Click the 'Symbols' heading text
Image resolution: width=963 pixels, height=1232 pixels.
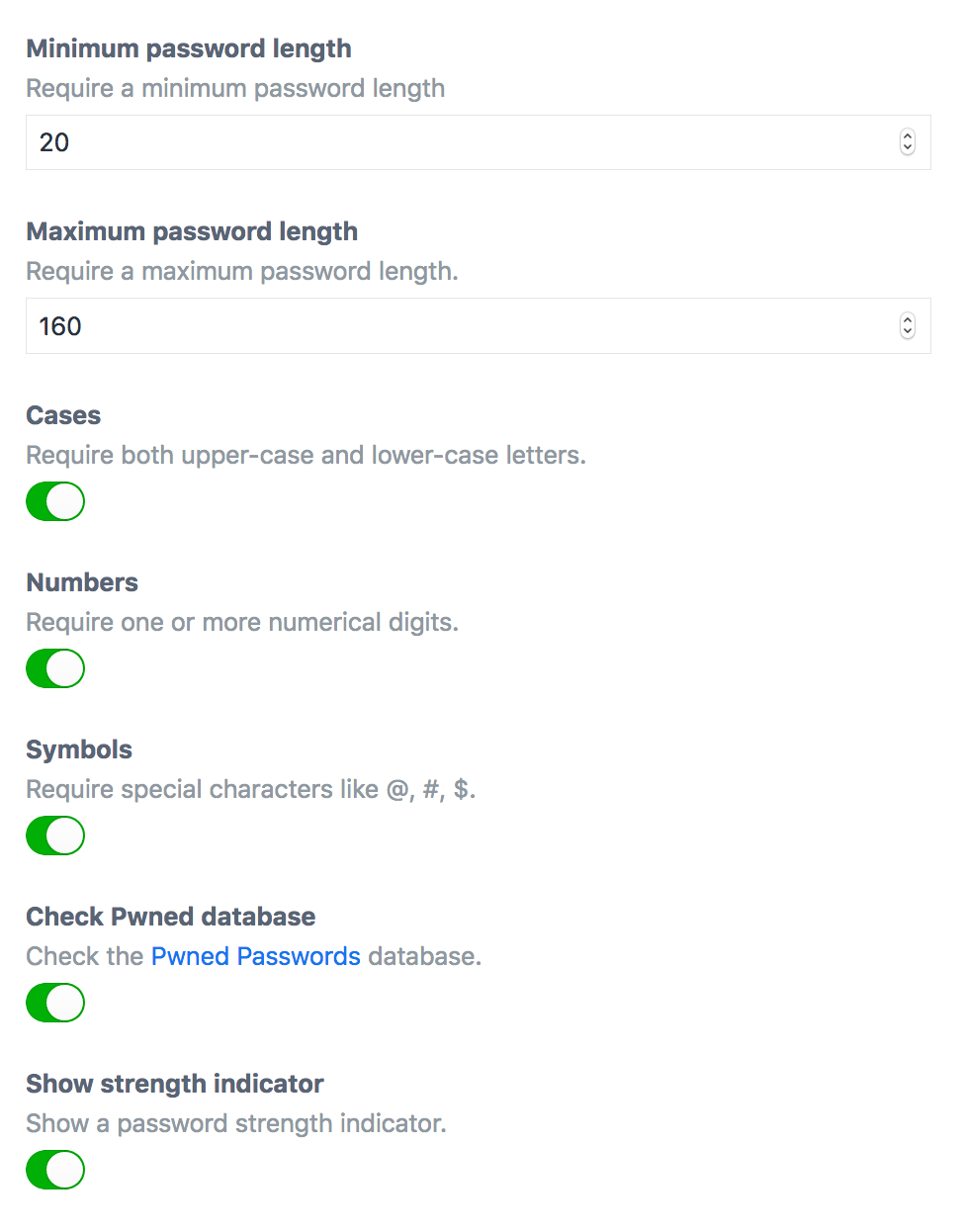(79, 749)
